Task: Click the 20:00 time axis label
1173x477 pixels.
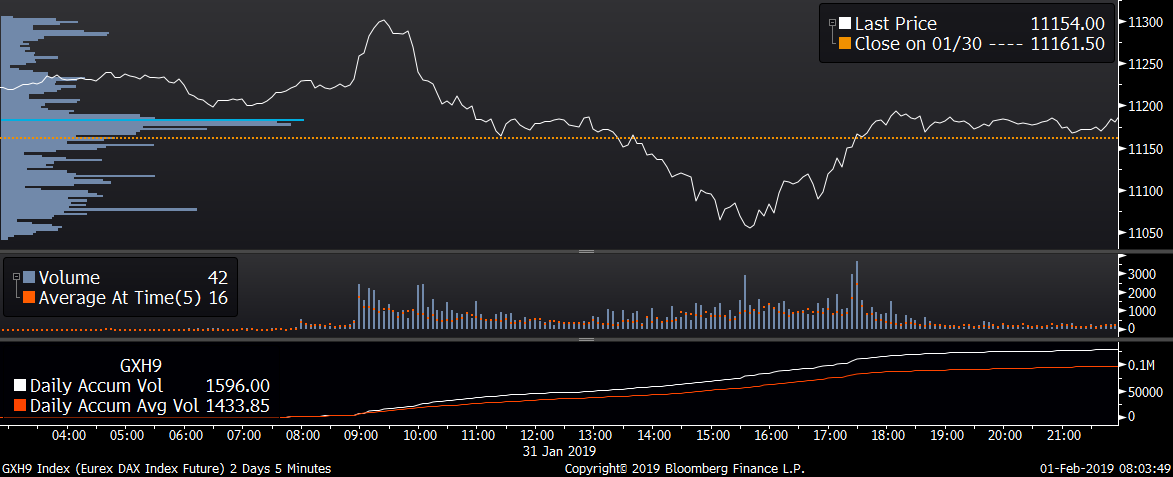Action: 1005,436
